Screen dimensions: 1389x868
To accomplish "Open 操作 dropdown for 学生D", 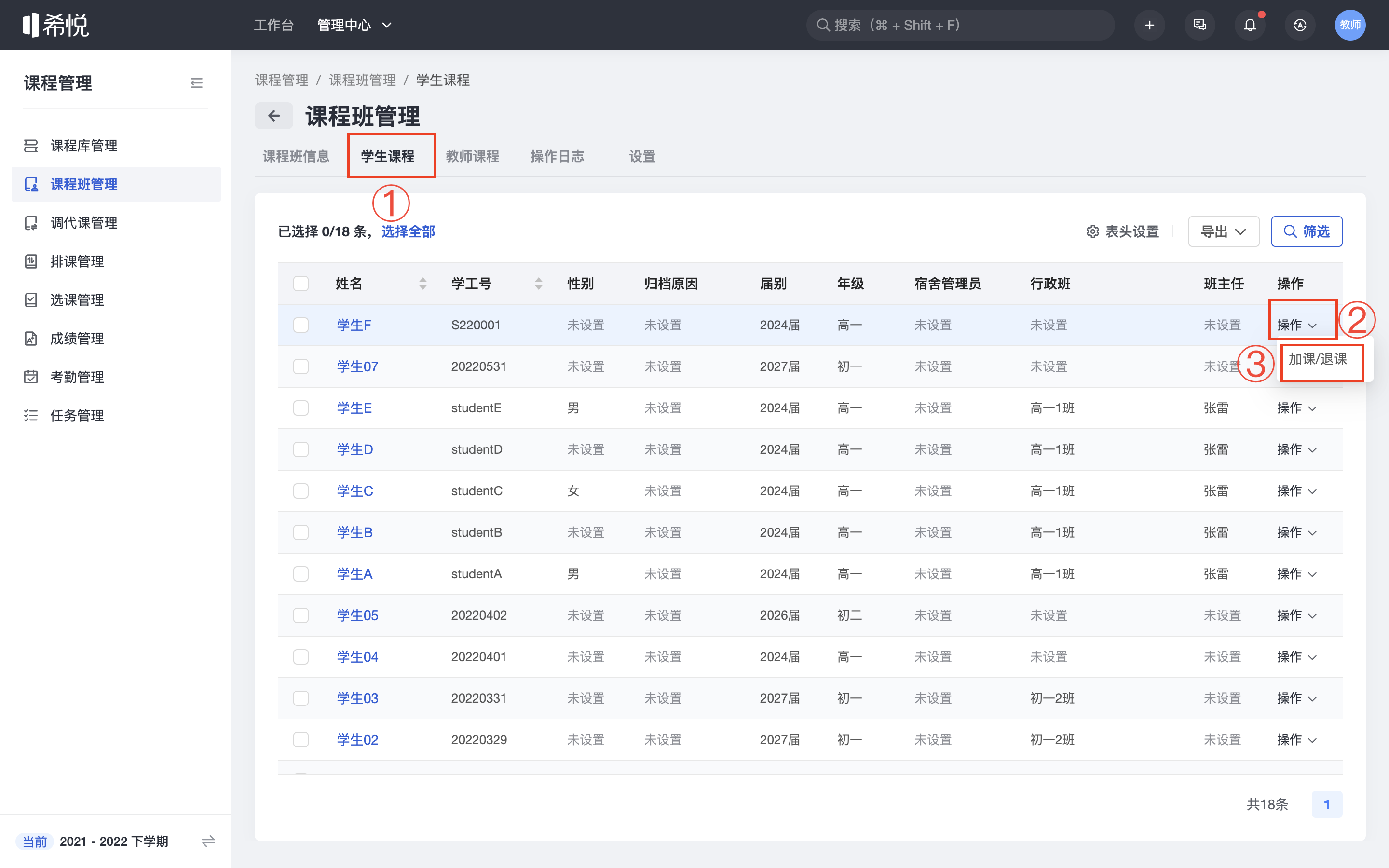I will 1296,449.
